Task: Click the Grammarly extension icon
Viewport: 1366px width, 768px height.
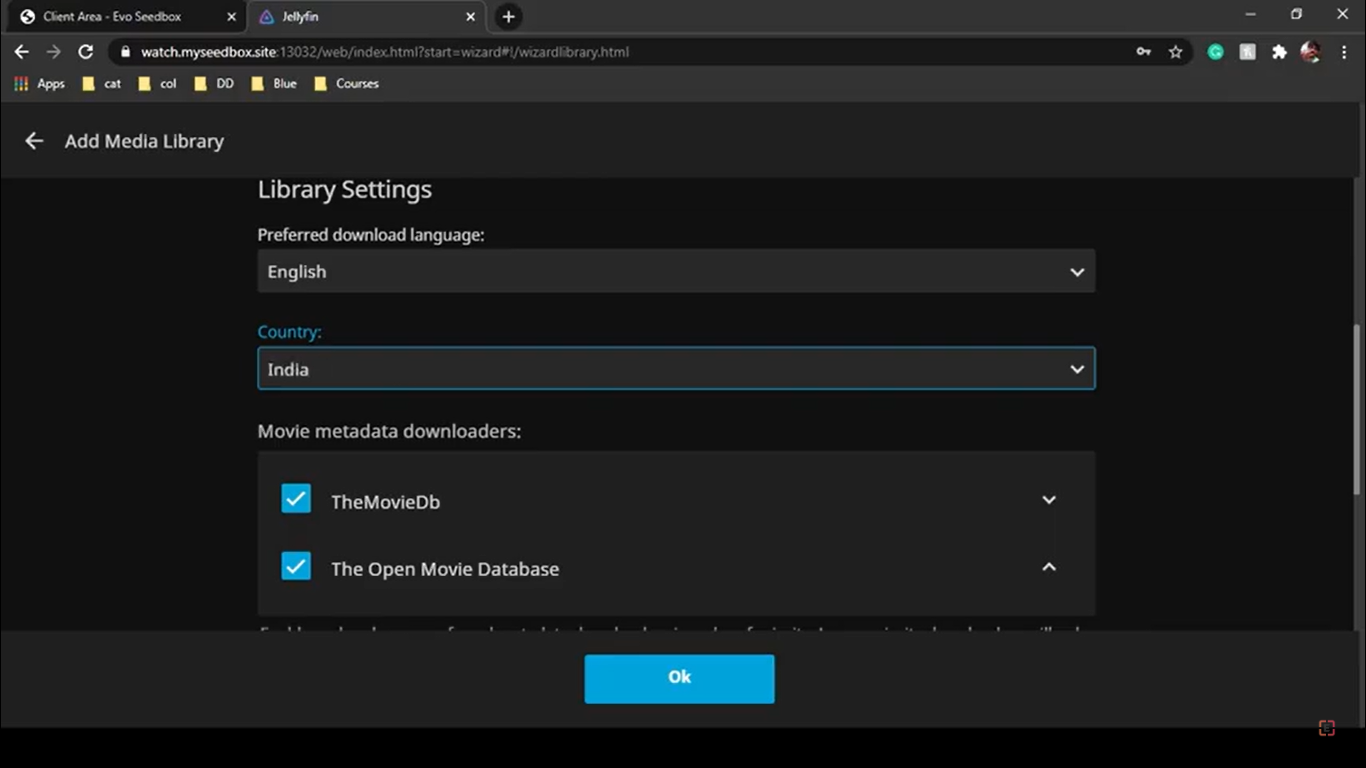Action: [1215, 51]
